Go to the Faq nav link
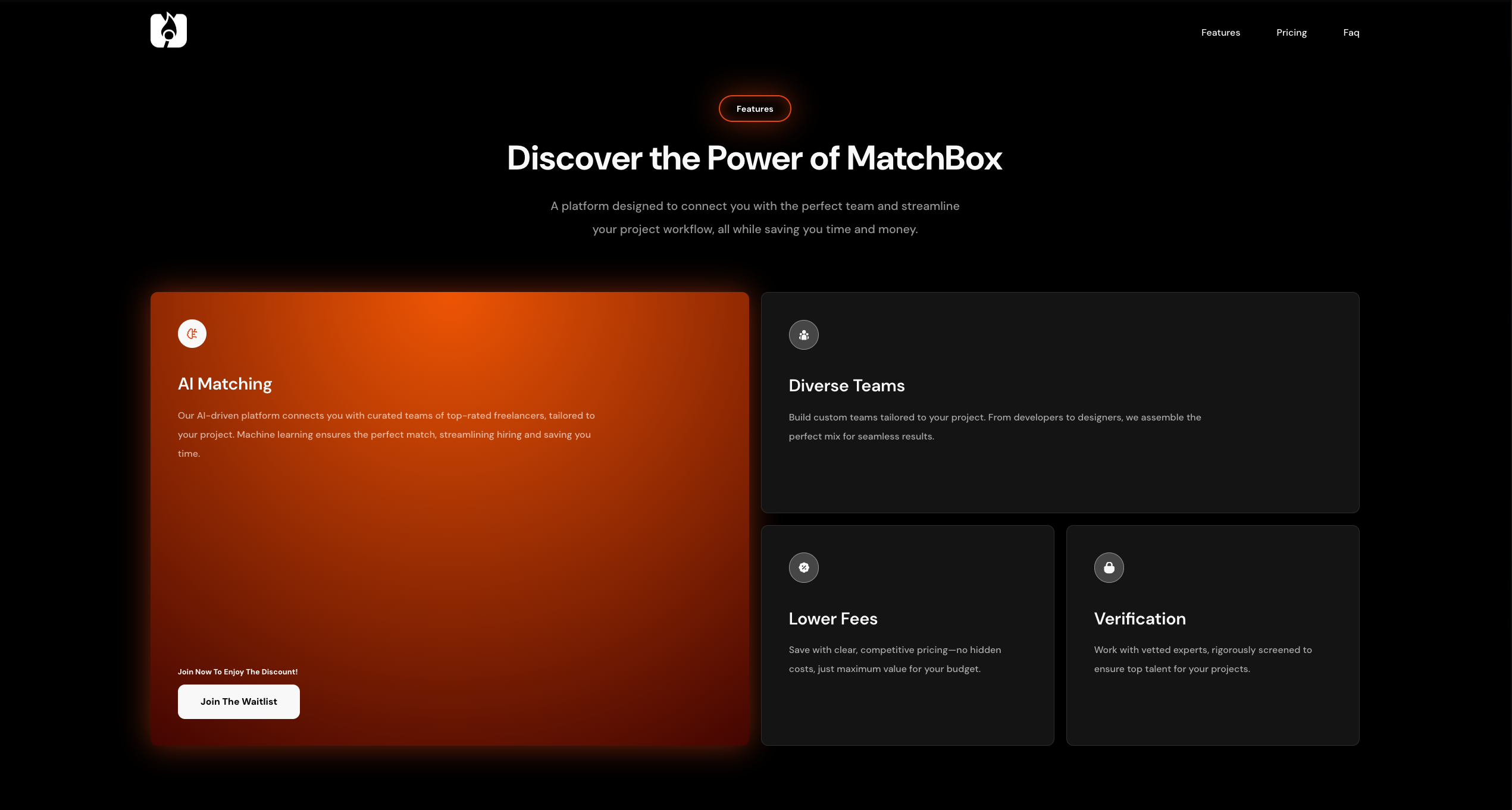 tap(1351, 33)
